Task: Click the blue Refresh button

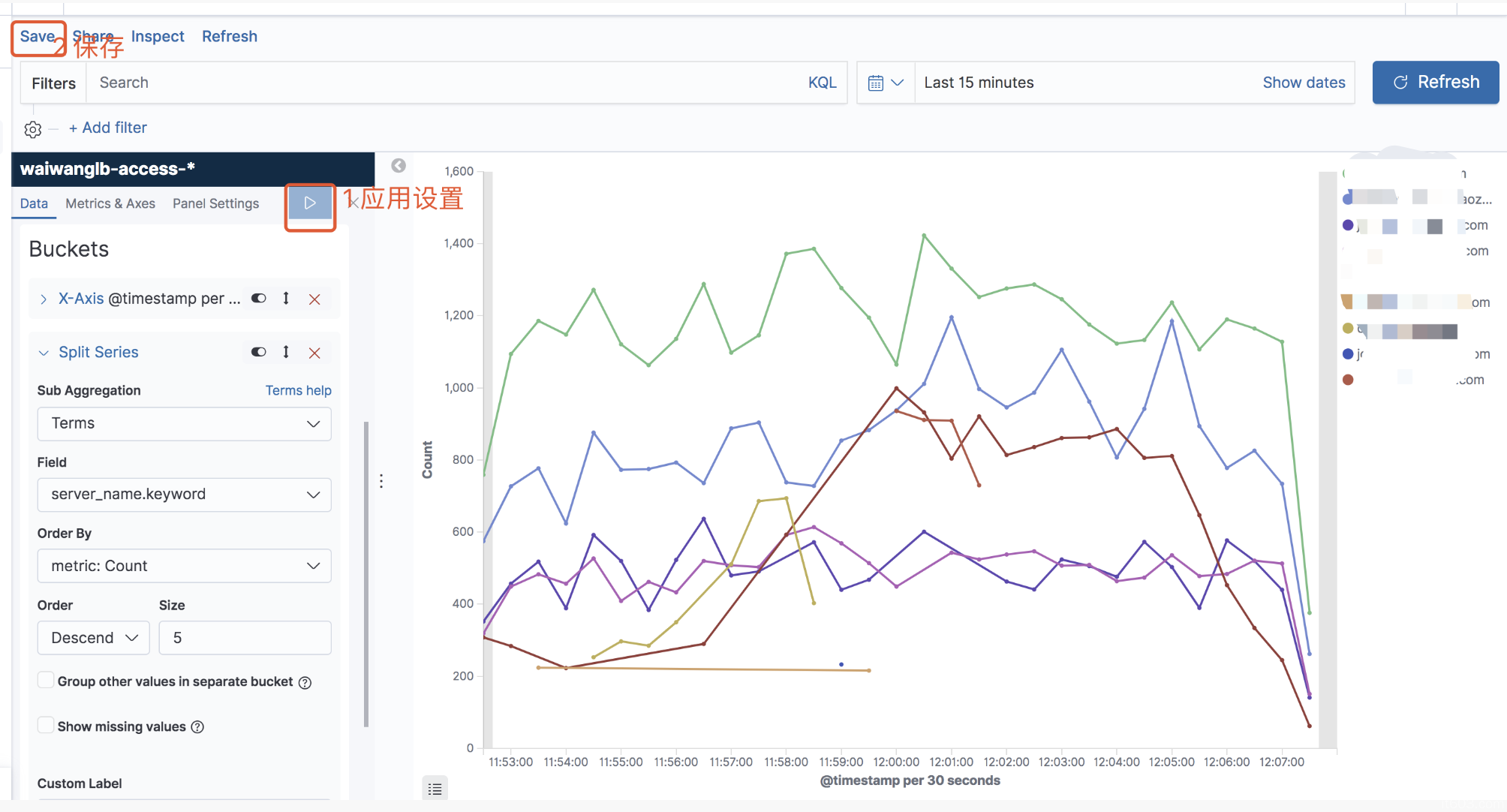Action: point(1435,83)
